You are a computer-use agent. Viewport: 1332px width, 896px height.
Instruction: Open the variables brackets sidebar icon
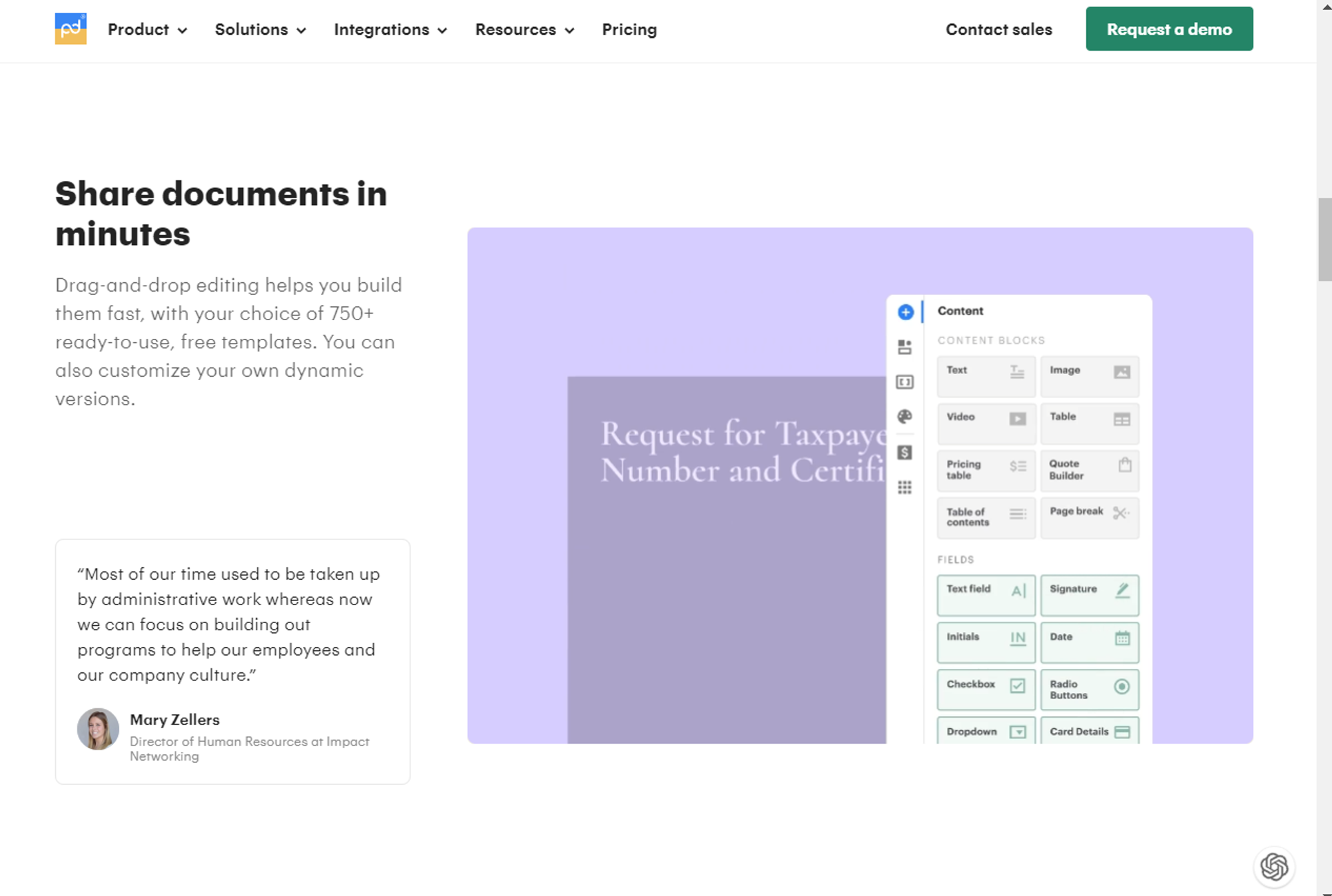click(904, 381)
